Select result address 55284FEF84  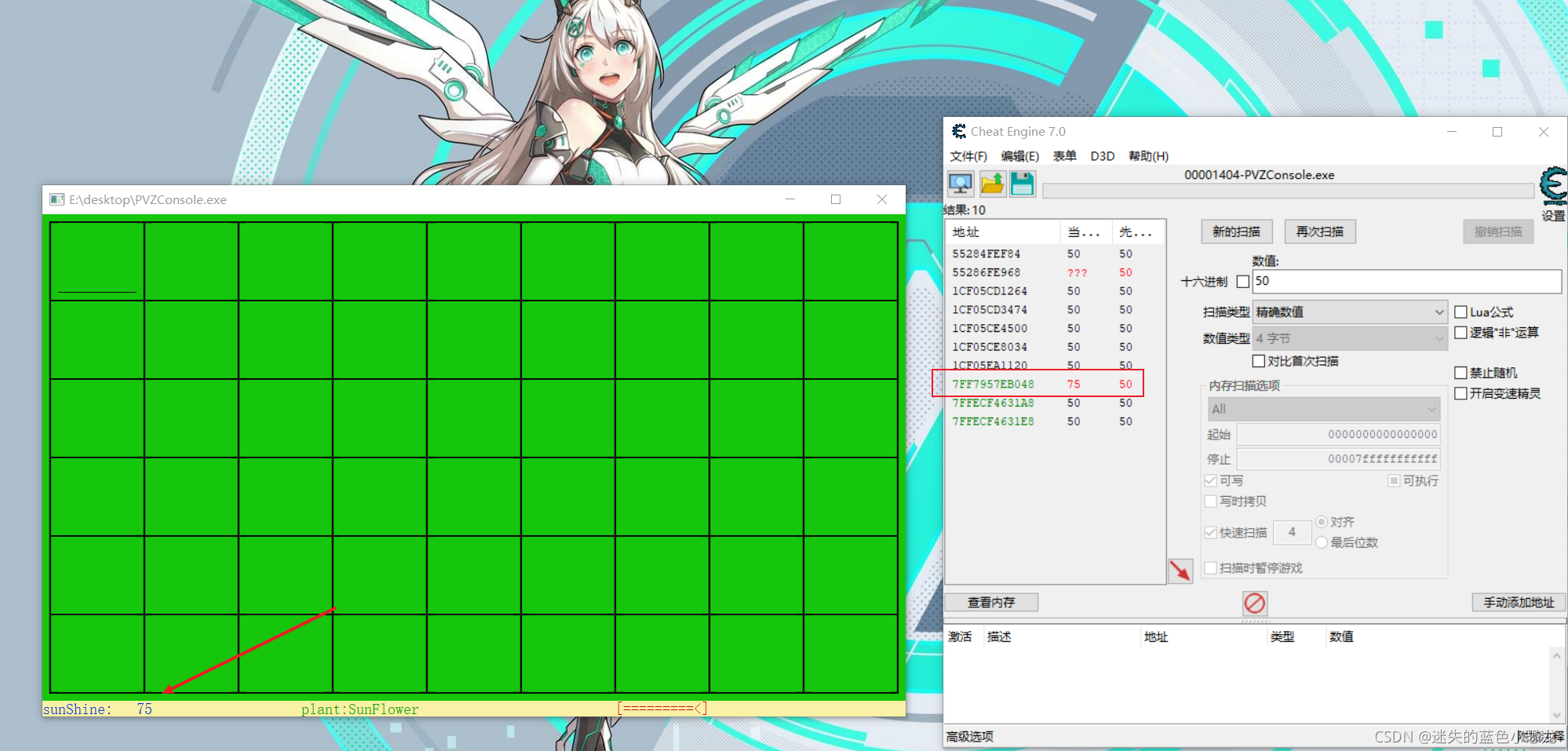click(986, 253)
